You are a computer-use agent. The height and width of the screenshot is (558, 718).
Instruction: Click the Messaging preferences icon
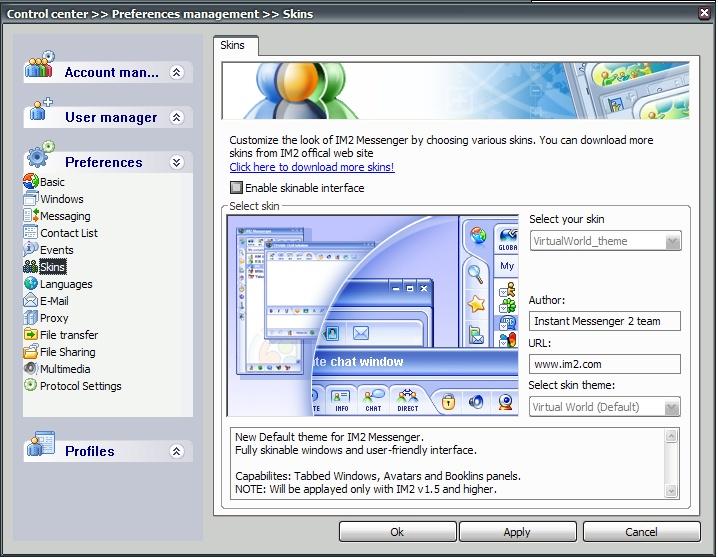tap(31, 215)
